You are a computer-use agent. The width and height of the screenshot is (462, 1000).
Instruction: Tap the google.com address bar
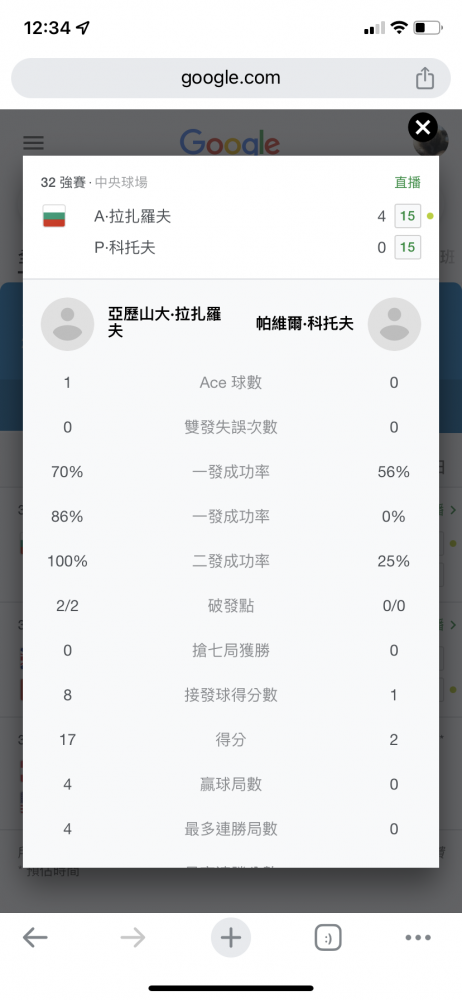pos(231,78)
